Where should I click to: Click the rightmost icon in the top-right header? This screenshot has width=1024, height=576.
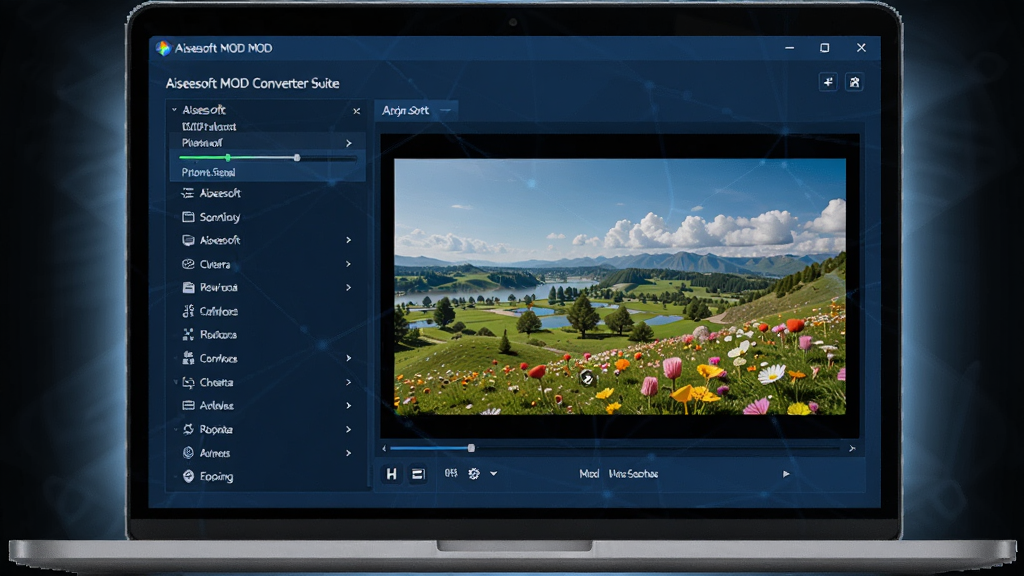point(854,82)
